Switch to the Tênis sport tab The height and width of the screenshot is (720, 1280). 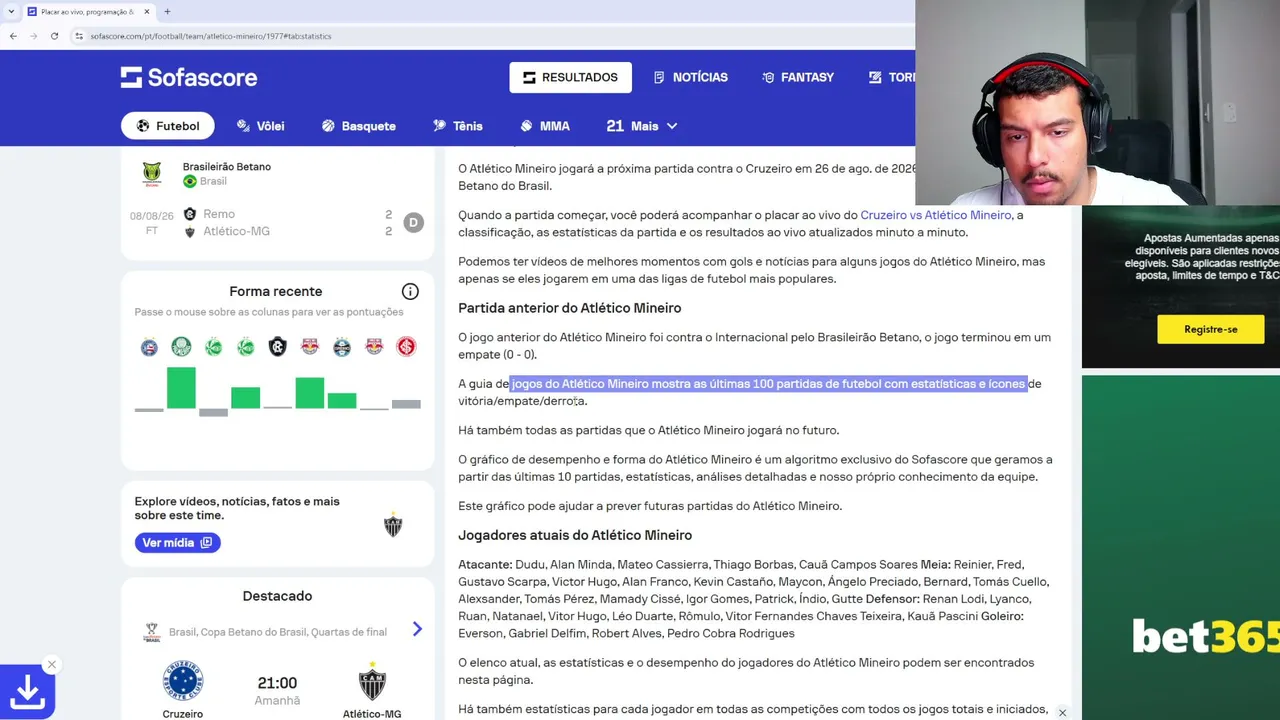[458, 126]
